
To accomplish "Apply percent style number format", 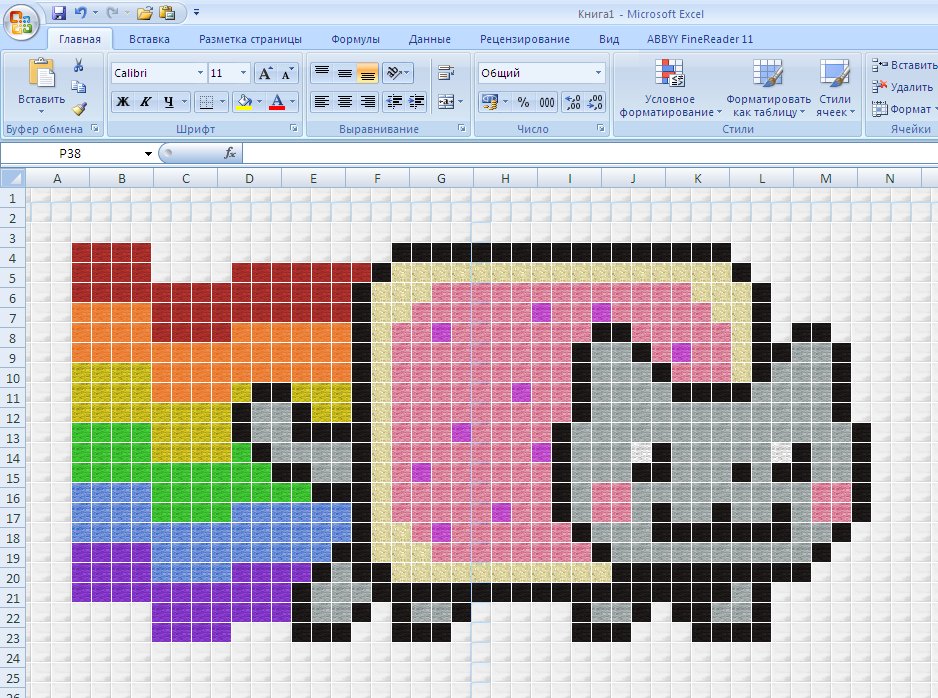I will (x=523, y=102).
